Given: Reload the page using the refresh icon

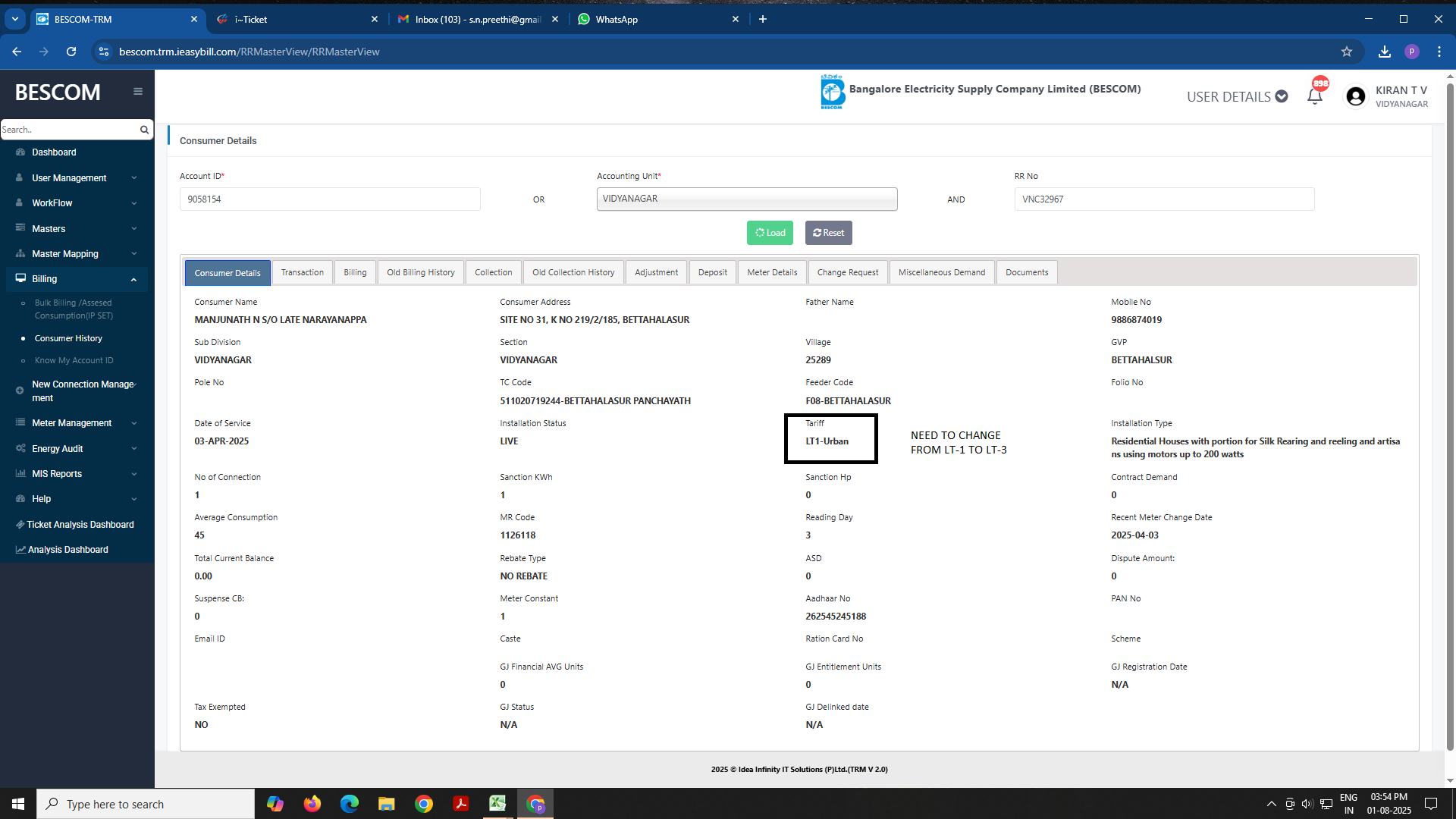Looking at the screenshot, I should pyautogui.click(x=71, y=52).
